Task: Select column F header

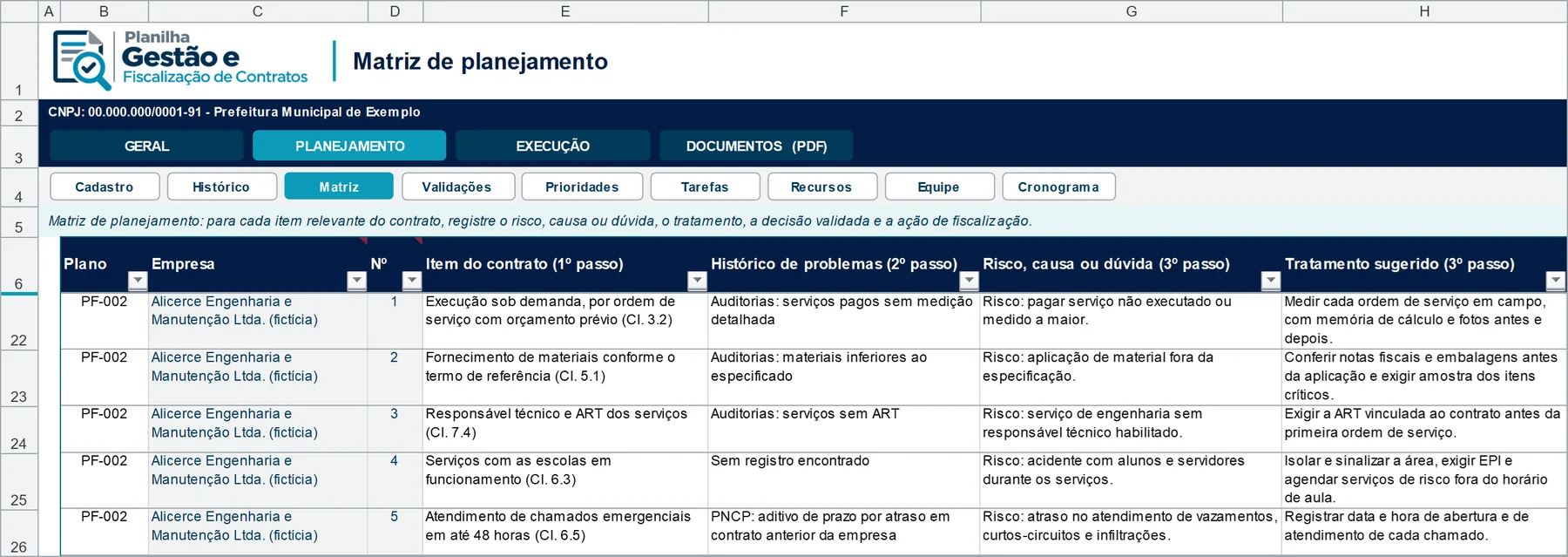Action: pyautogui.click(x=844, y=11)
